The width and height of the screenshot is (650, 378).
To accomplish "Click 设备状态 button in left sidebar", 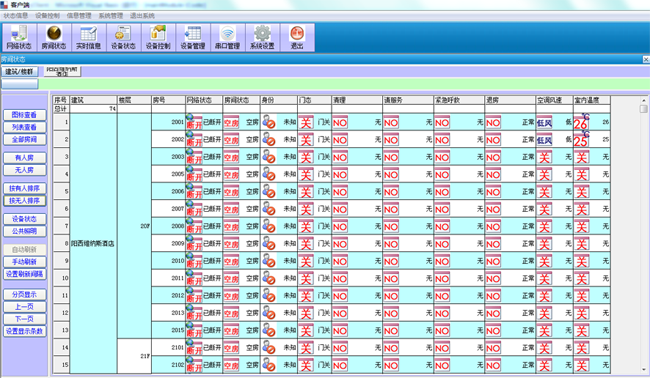I will (24, 219).
